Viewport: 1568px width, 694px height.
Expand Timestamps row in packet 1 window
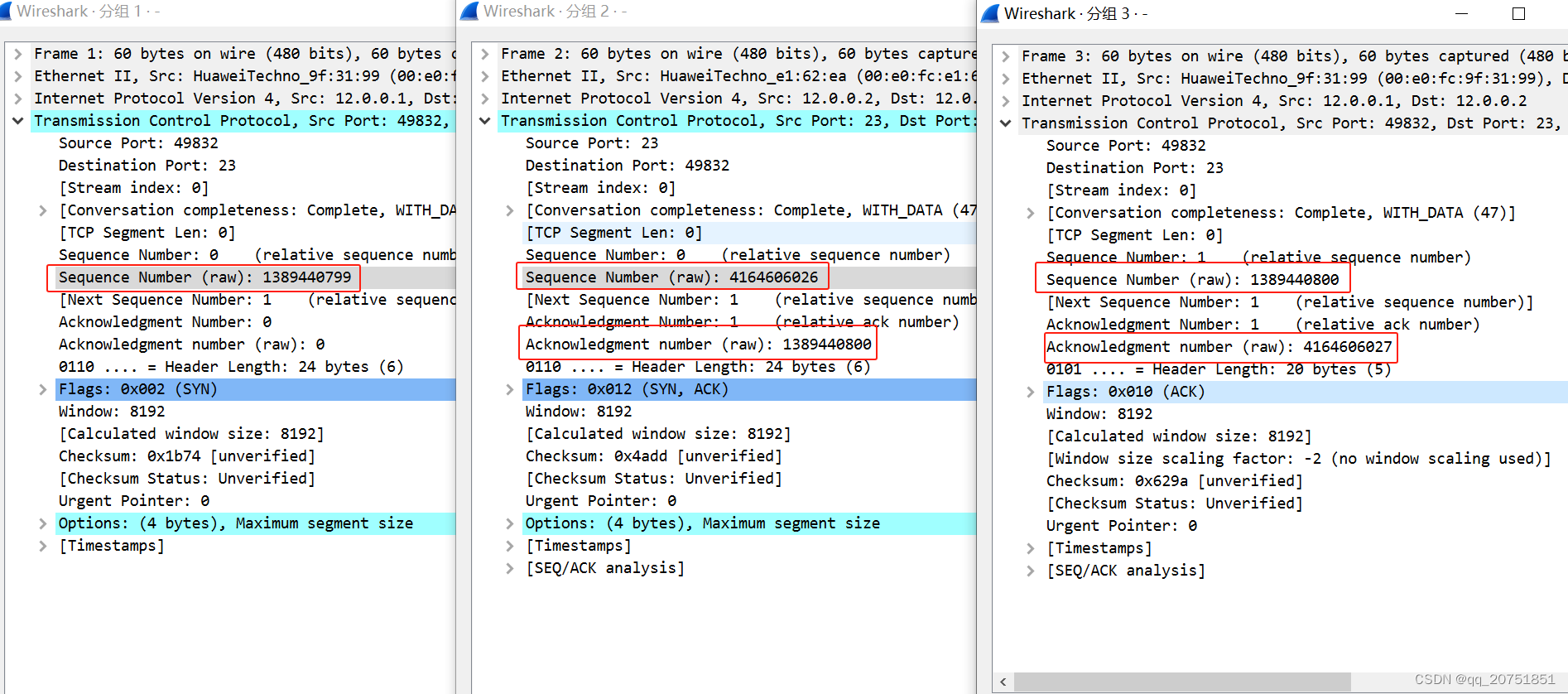pyautogui.click(x=43, y=546)
